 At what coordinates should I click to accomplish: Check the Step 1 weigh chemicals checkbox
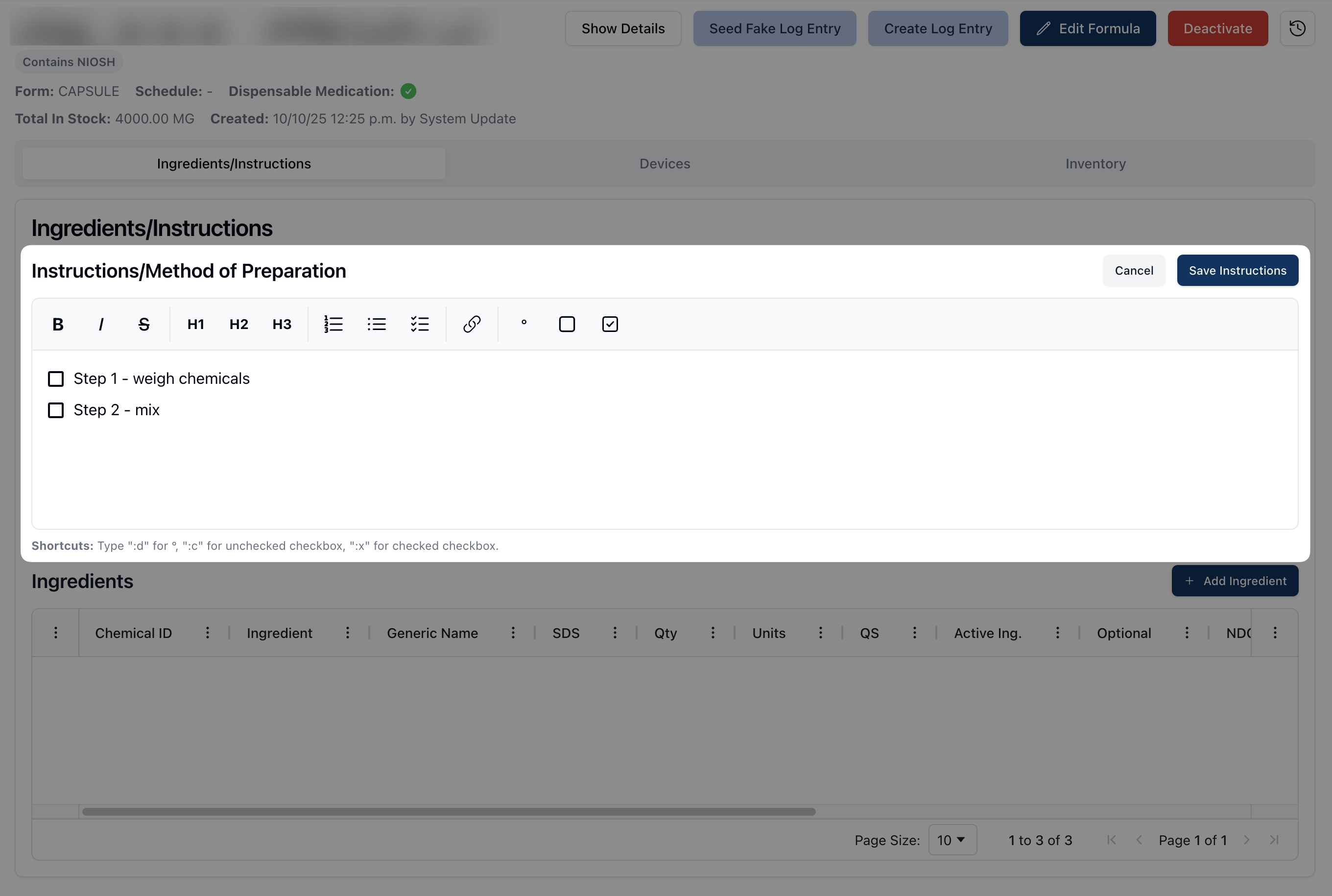coord(55,379)
